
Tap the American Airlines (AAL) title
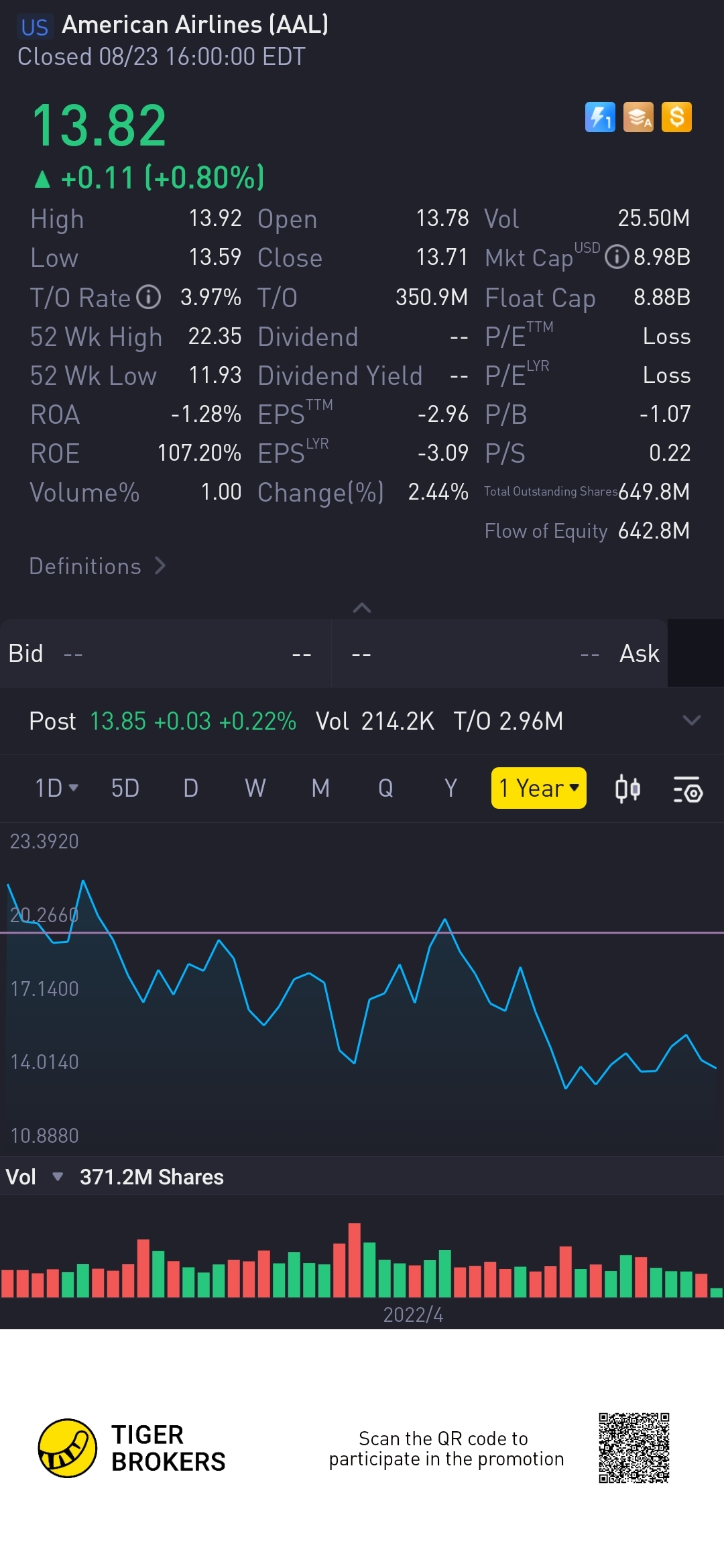pos(195,25)
